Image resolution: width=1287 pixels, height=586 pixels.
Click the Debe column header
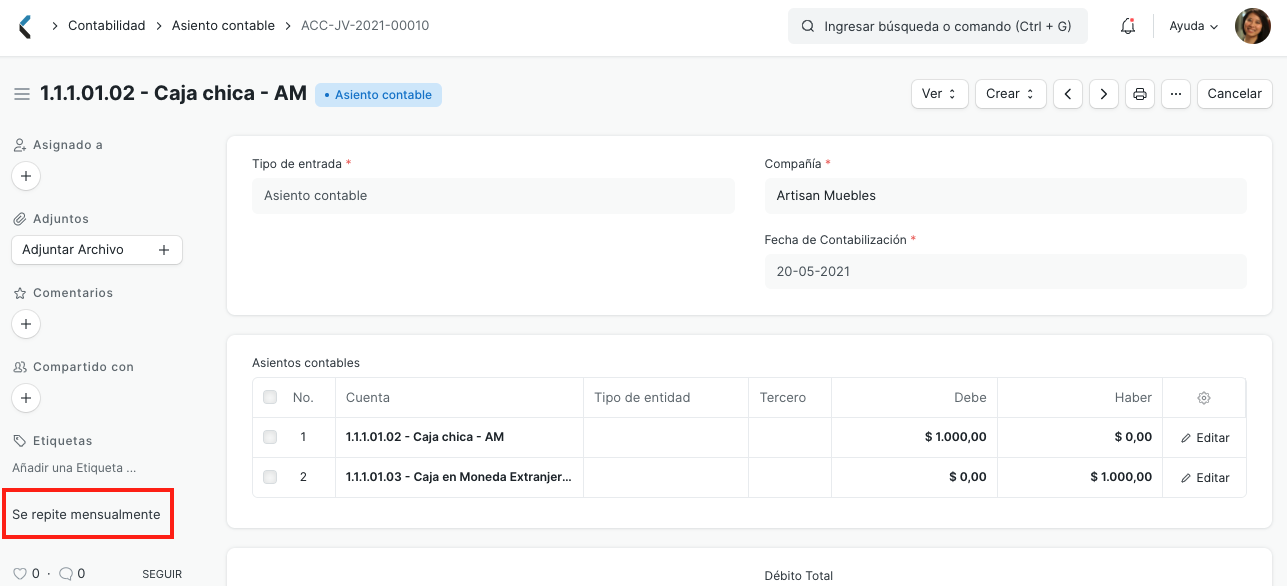pyautogui.click(x=914, y=398)
